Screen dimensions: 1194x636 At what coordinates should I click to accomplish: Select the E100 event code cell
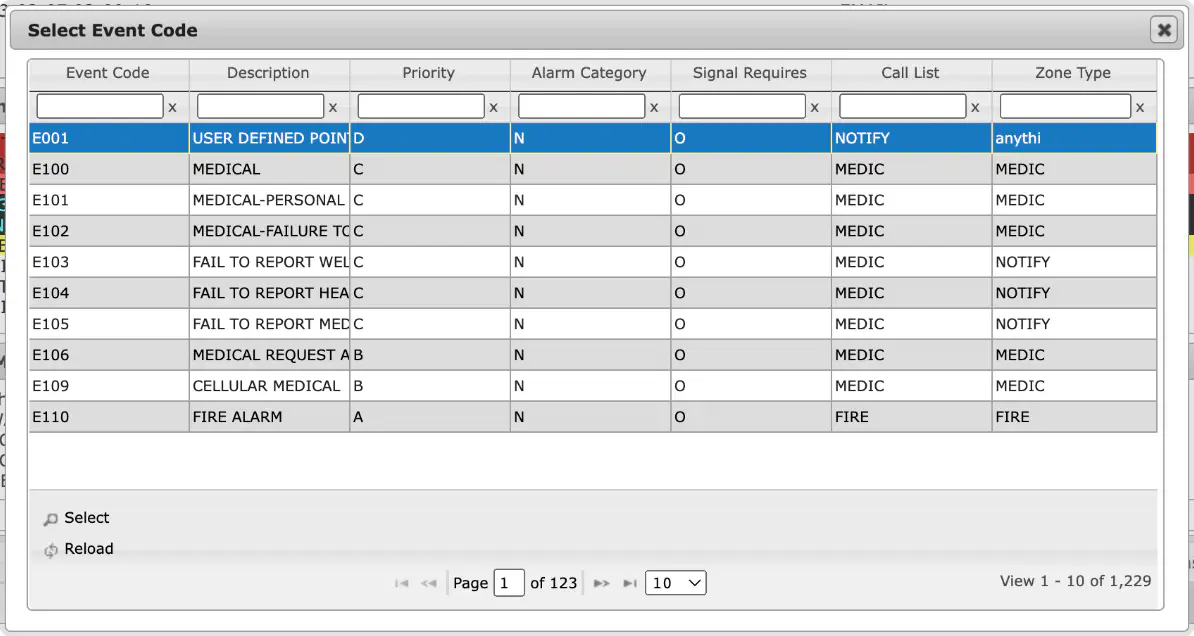109,169
